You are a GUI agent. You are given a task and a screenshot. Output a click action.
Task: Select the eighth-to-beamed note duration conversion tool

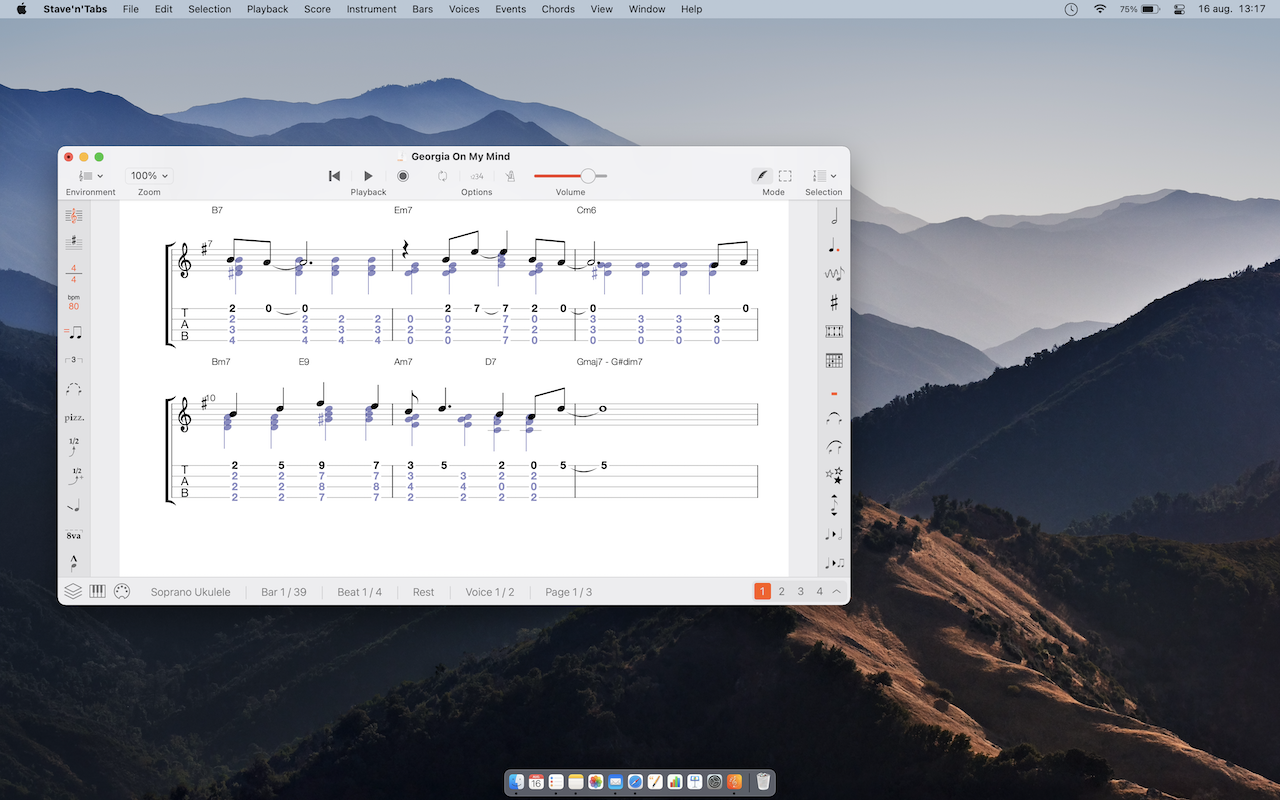834,564
